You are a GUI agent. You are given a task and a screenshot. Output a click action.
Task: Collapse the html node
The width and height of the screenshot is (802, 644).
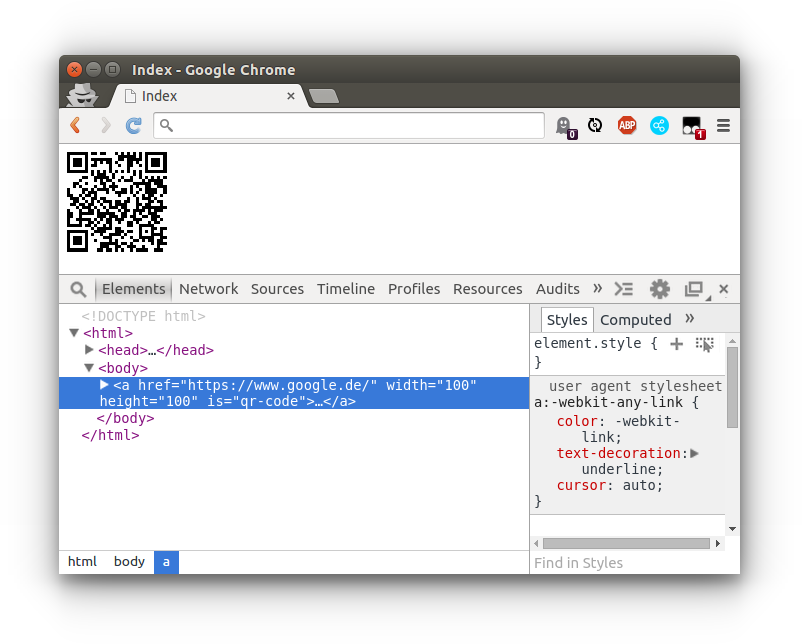point(74,333)
